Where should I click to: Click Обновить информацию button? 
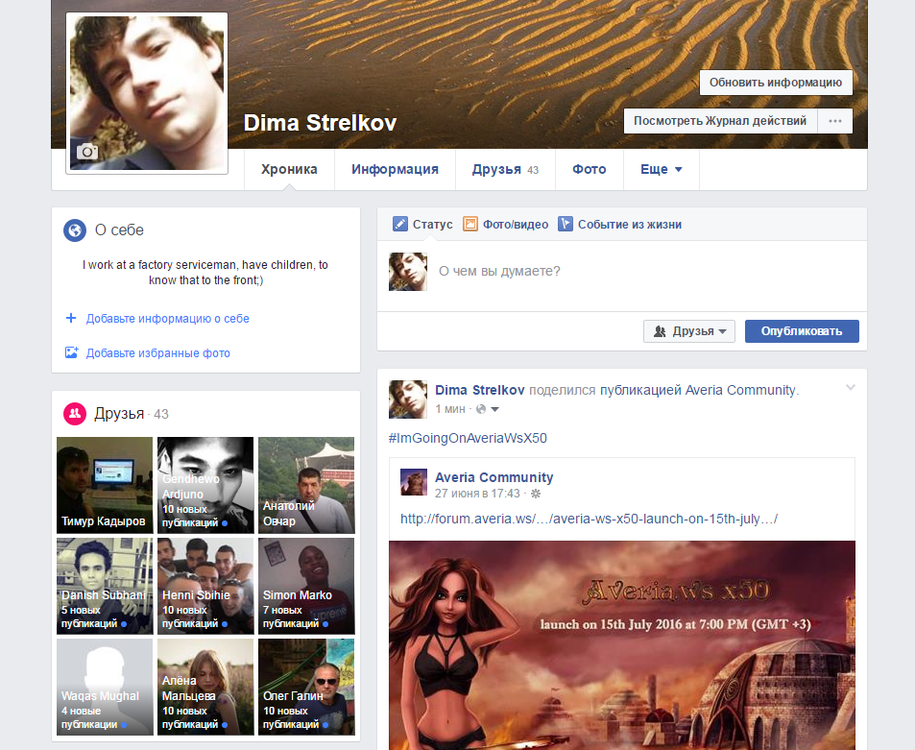point(776,83)
